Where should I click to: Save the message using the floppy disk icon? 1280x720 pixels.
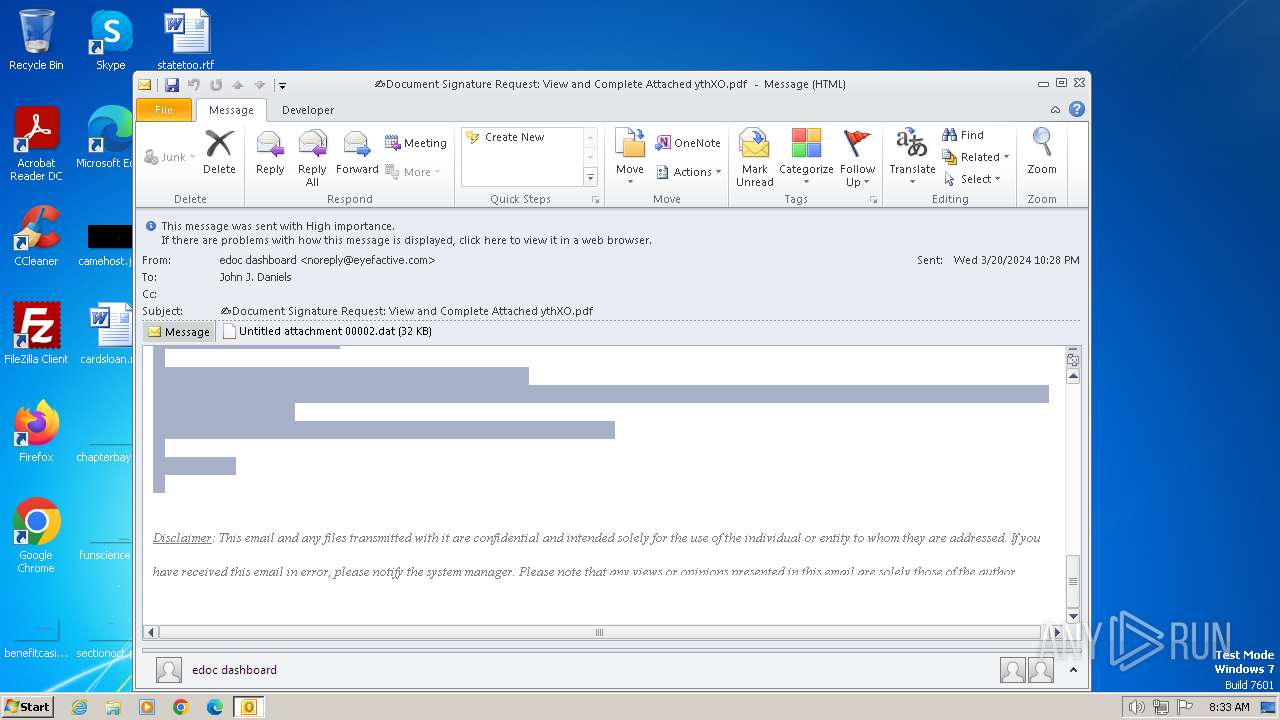[x=172, y=85]
